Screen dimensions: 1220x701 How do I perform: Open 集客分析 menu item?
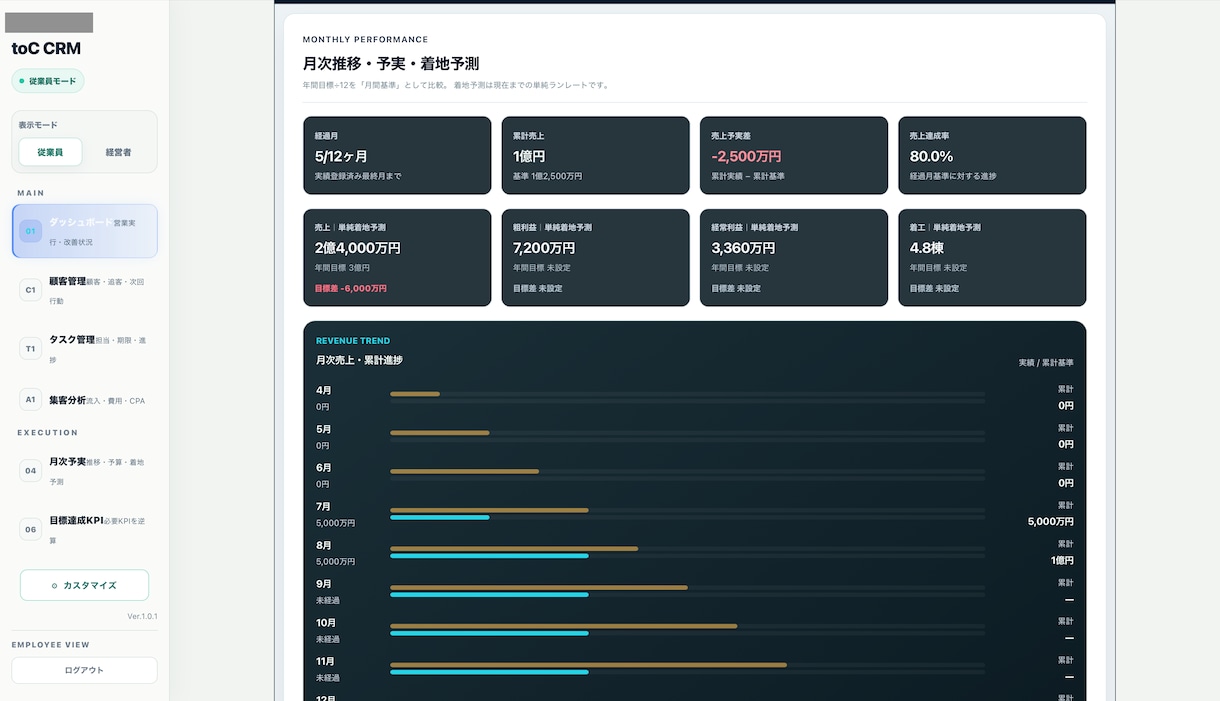(x=85, y=400)
